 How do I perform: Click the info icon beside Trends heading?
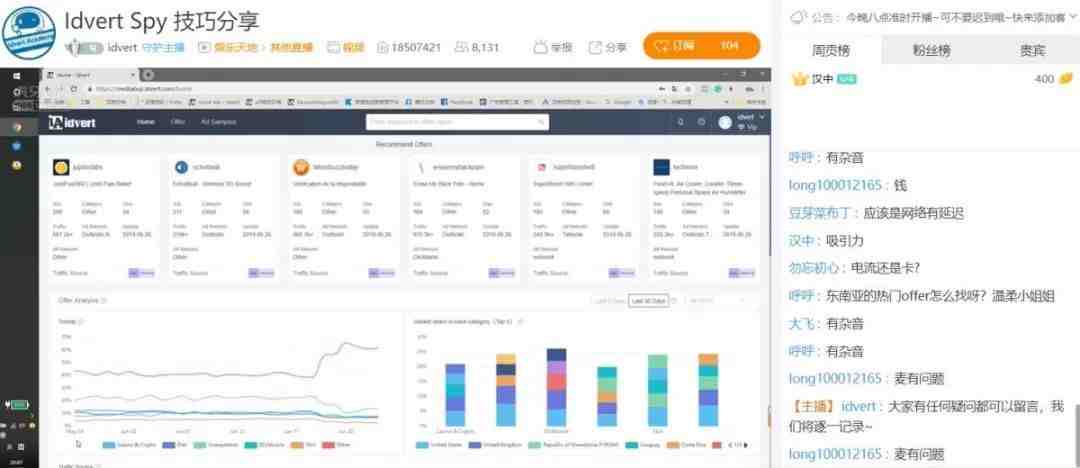click(x=81, y=321)
